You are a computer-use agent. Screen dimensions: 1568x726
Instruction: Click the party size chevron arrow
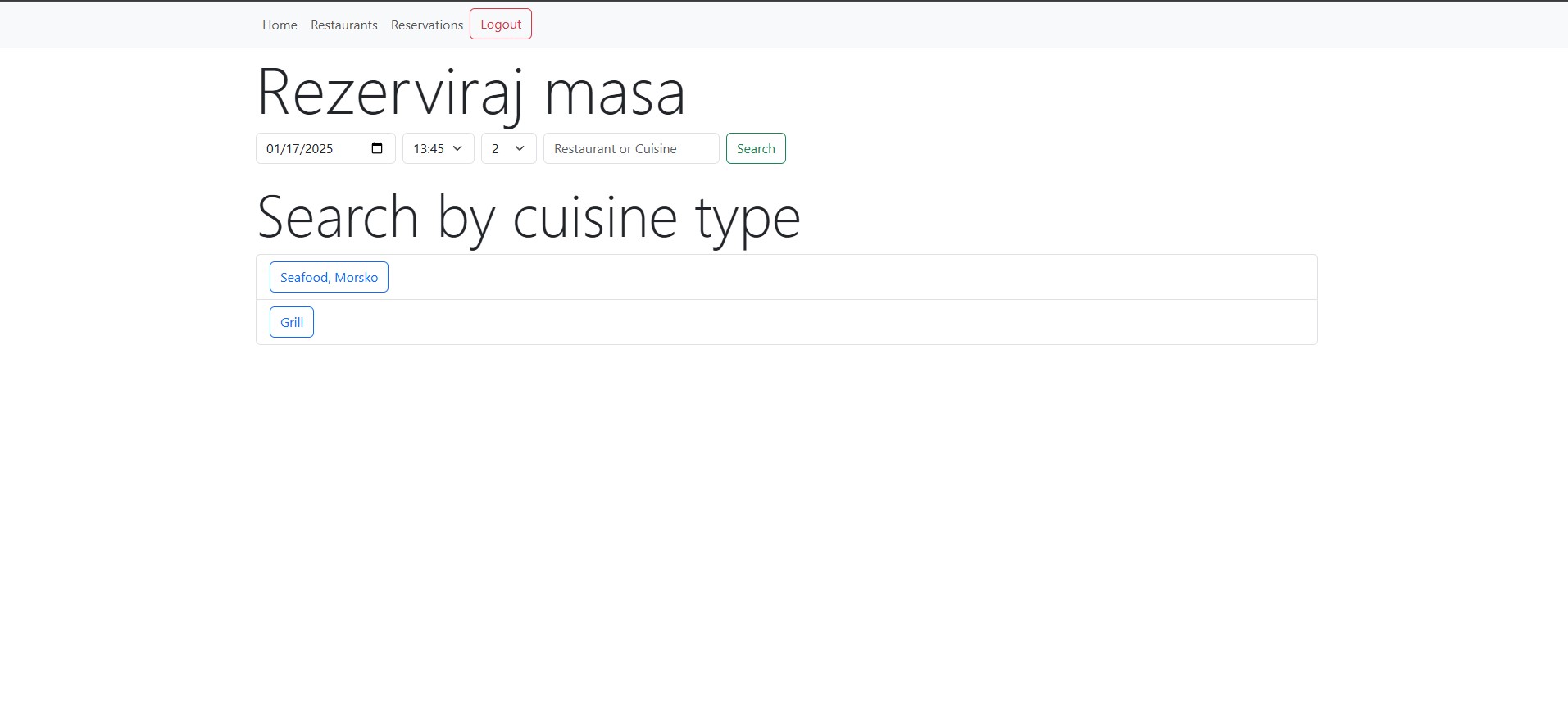tap(520, 148)
